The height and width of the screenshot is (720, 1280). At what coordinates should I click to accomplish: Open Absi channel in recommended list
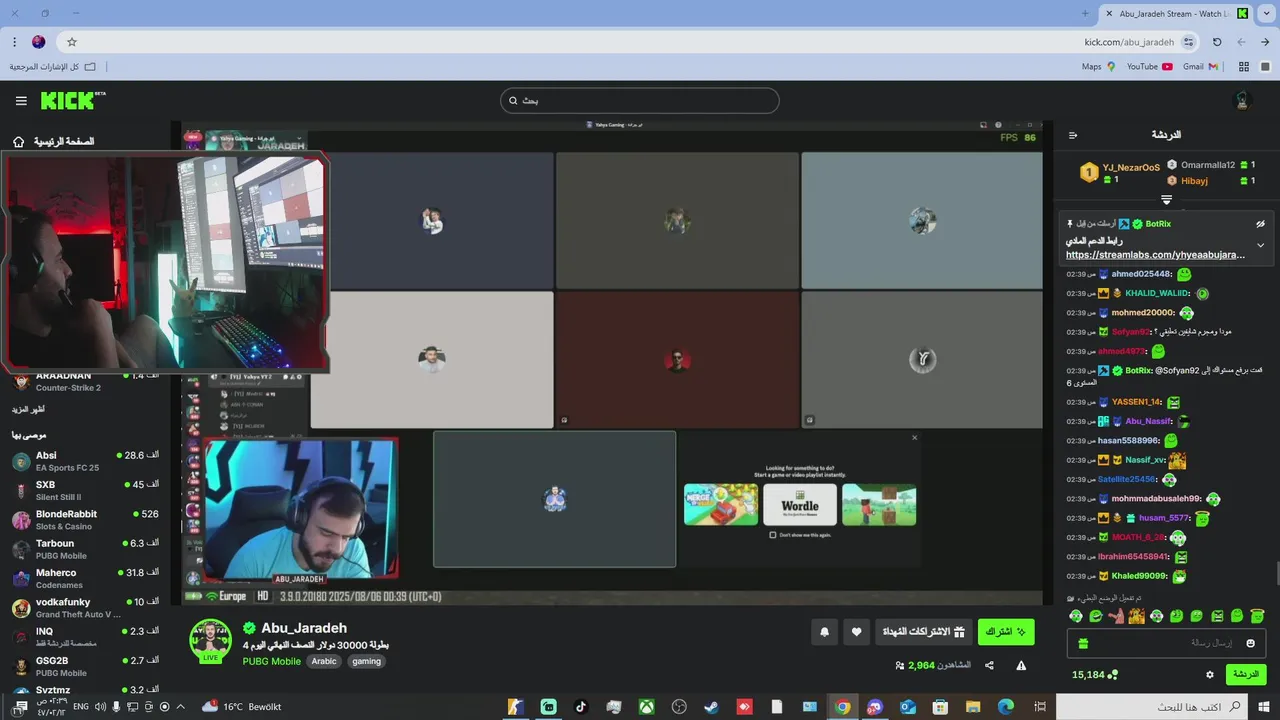85,461
